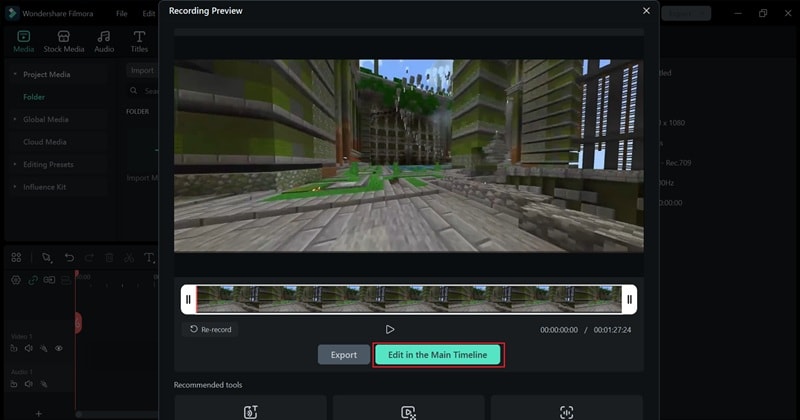Screen dimensions: 800x420
Task: Click the left trim handle of filmstrip
Action: 188,299
